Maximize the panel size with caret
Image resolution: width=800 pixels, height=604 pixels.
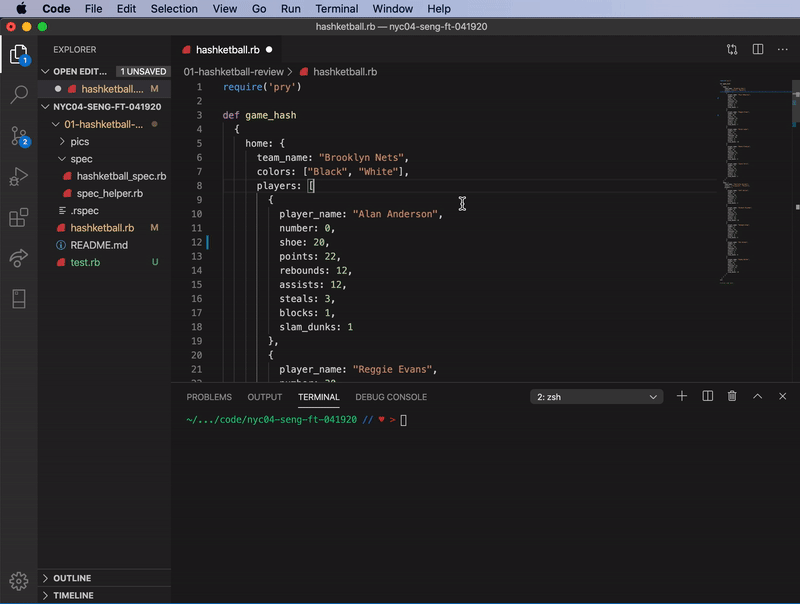click(758, 396)
